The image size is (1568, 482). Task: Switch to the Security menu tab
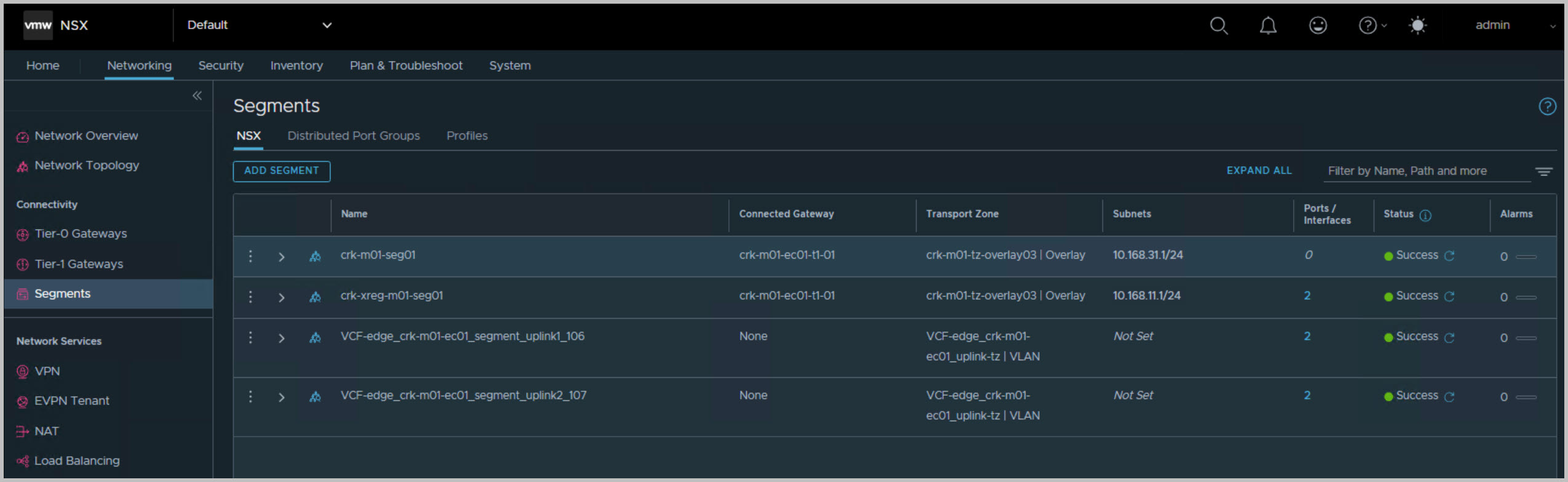pos(221,66)
